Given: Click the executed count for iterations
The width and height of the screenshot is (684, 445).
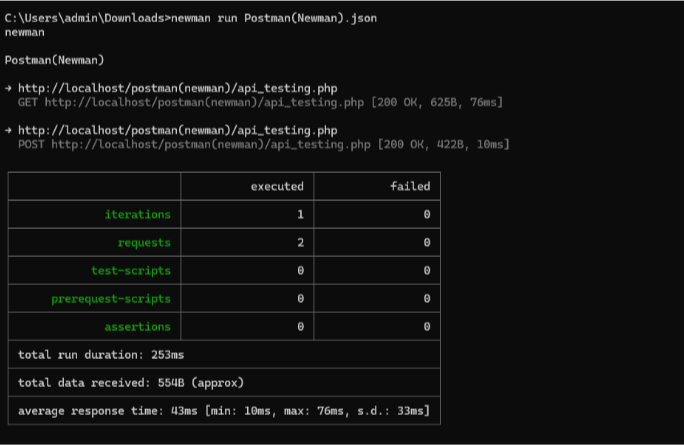Looking at the screenshot, I should click(x=300, y=214).
